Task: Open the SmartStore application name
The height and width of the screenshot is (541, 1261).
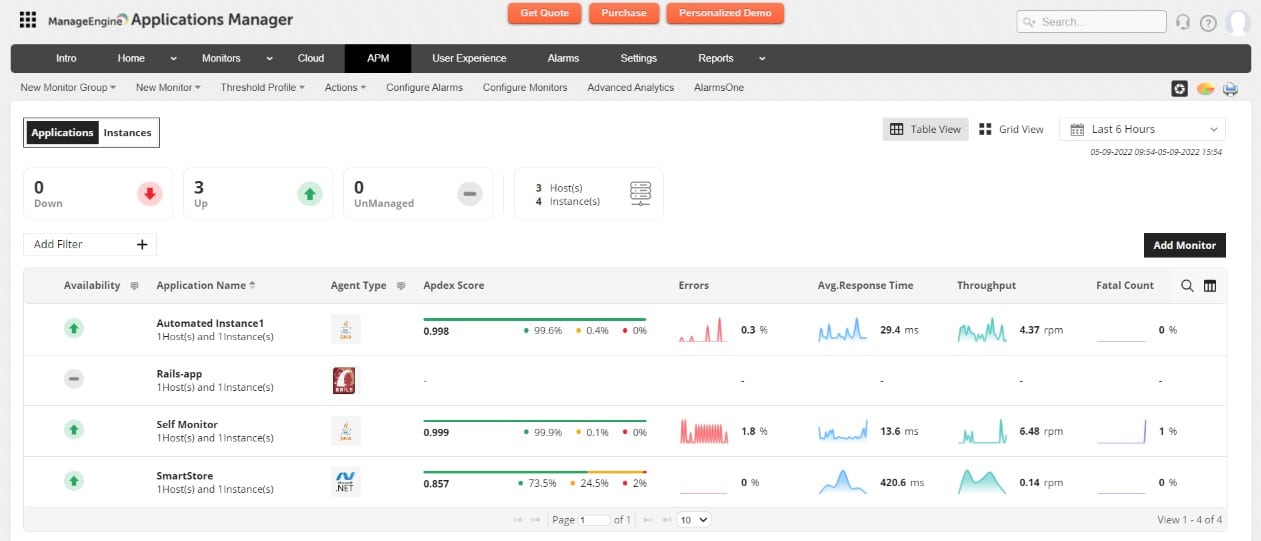Action: [185, 476]
